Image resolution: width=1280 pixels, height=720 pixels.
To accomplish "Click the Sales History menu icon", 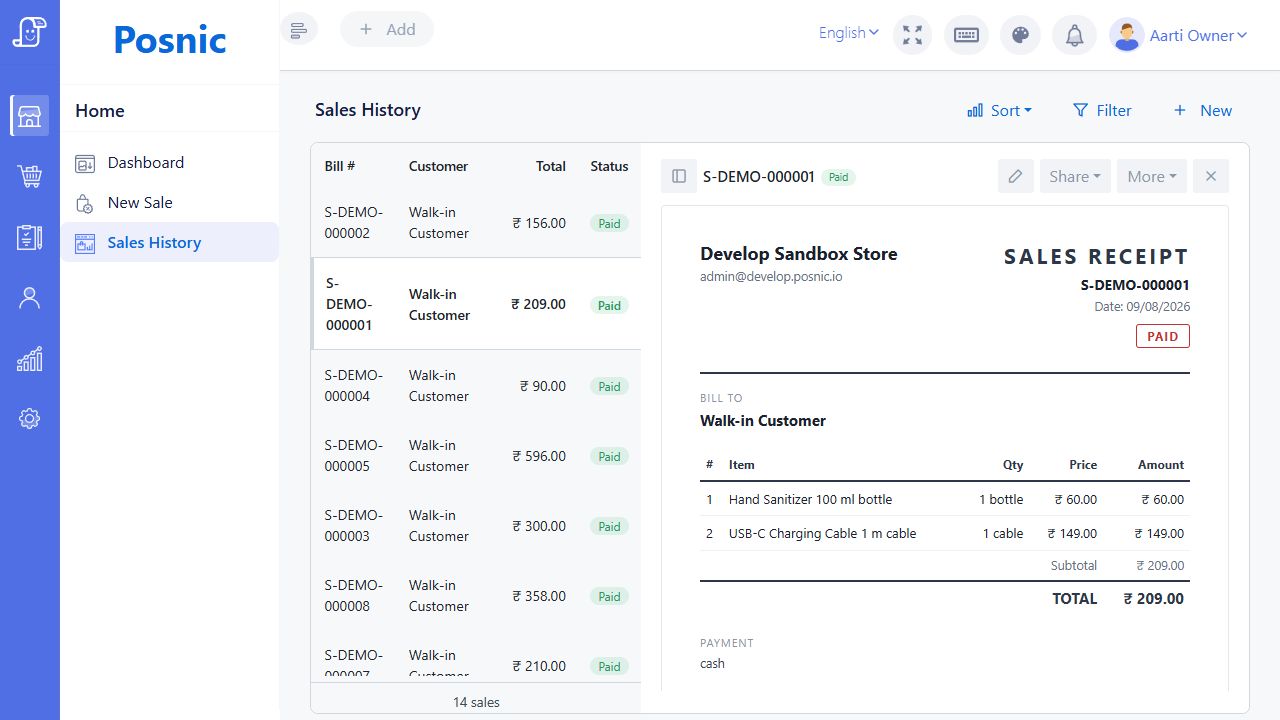I will point(85,243).
